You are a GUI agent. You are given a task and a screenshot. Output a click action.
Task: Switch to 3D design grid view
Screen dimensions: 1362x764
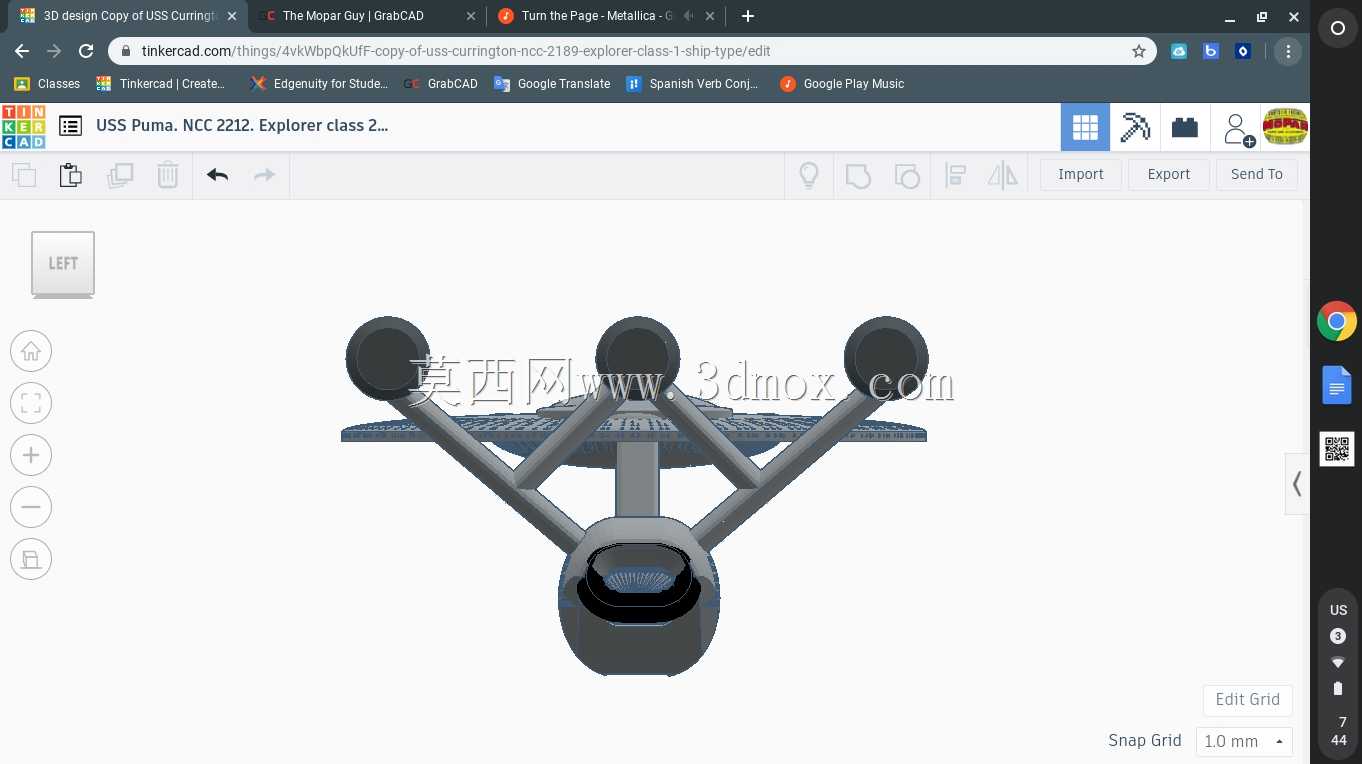coord(1085,127)
